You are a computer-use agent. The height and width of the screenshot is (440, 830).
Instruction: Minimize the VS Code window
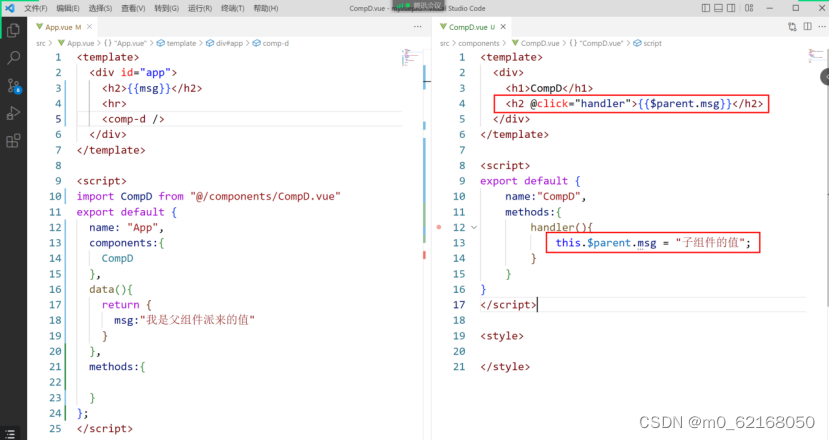tap(770, 8)
